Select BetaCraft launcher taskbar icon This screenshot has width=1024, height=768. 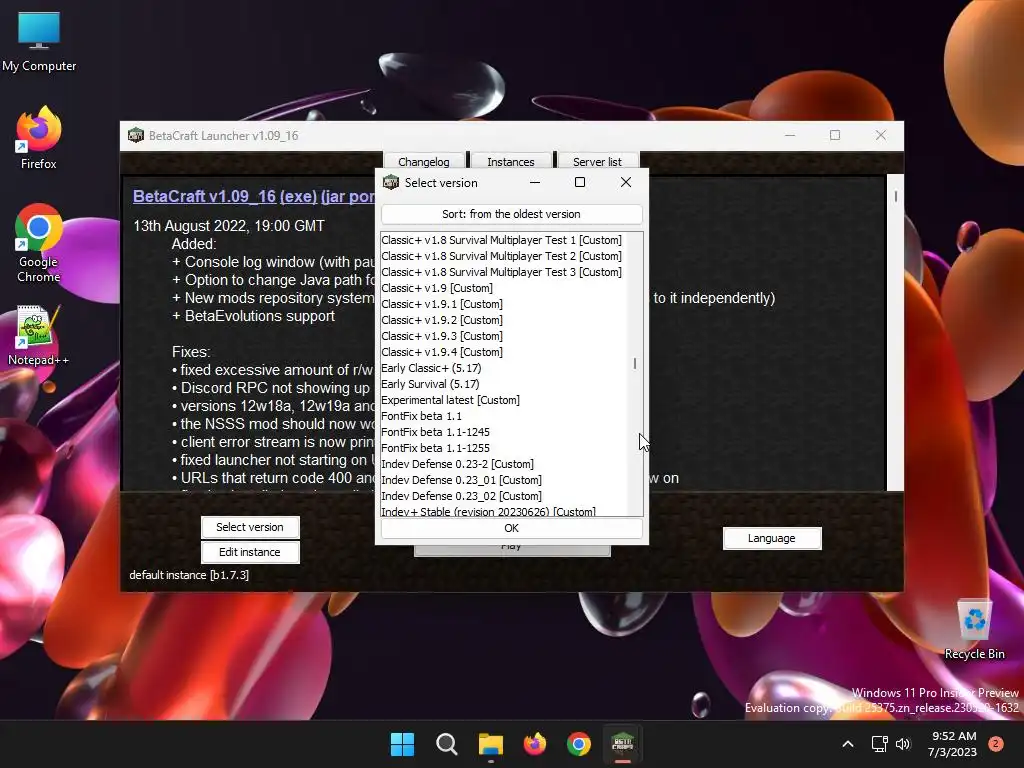tap(622, 744)
